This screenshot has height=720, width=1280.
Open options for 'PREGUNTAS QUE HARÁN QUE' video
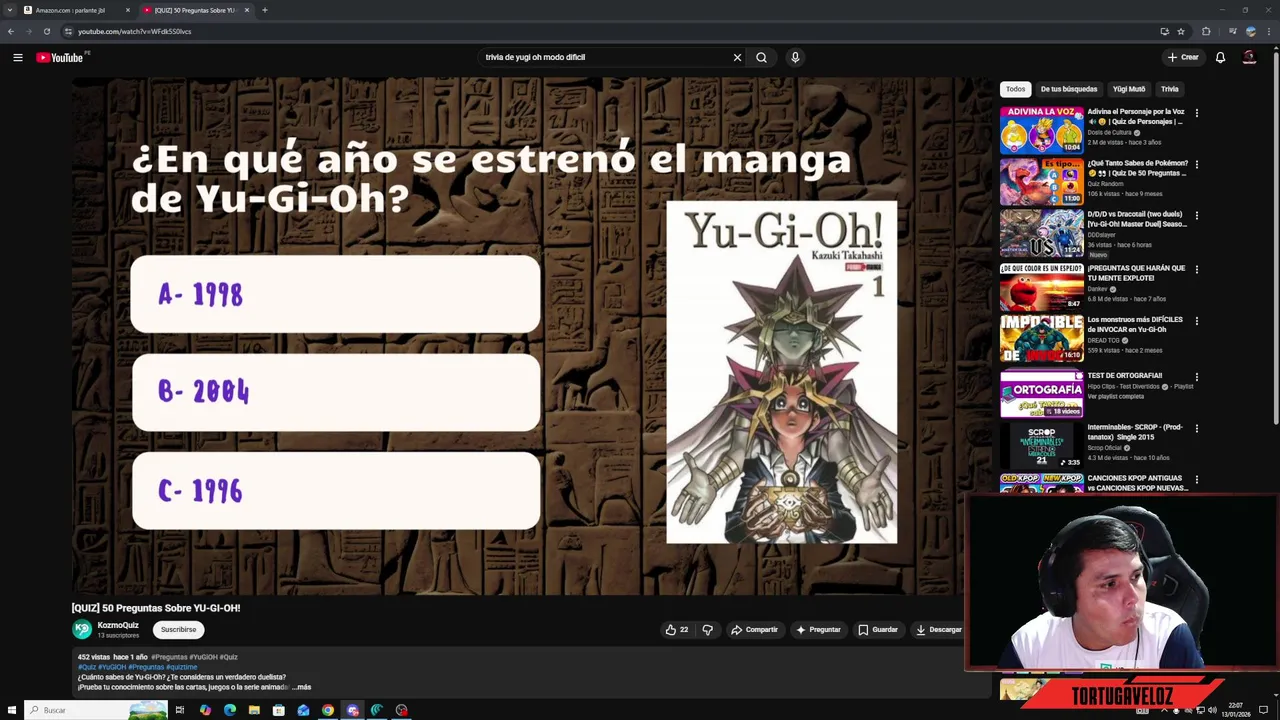[x=1196, y=269]
